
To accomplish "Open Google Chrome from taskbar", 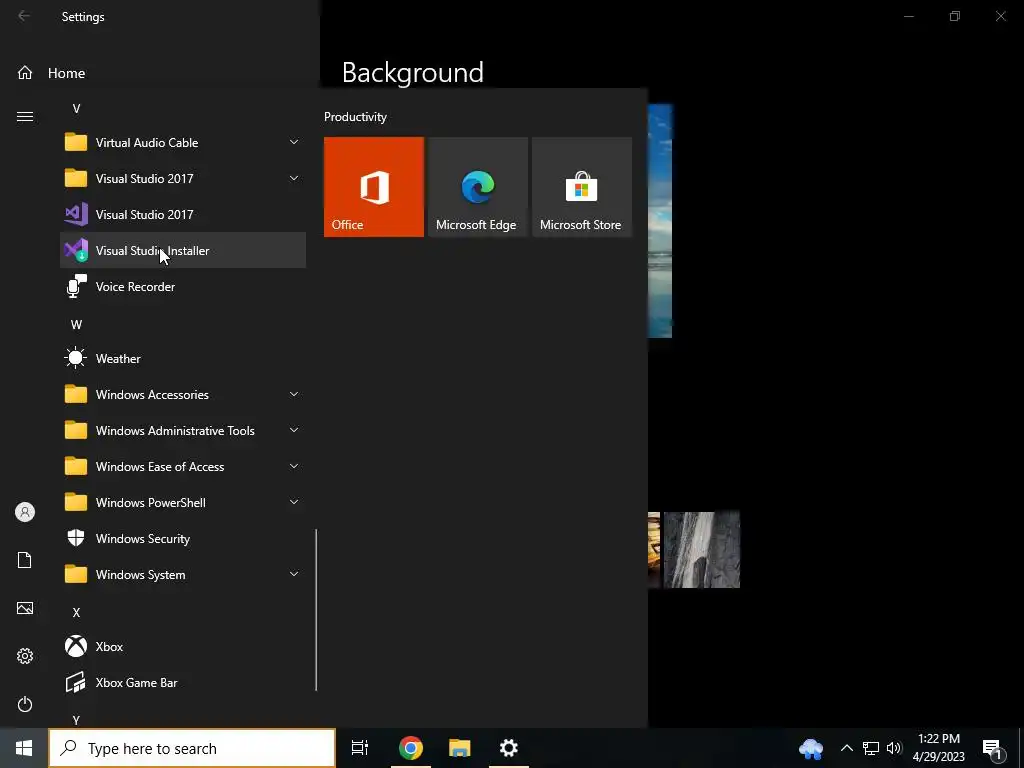I will click(411, 748).
